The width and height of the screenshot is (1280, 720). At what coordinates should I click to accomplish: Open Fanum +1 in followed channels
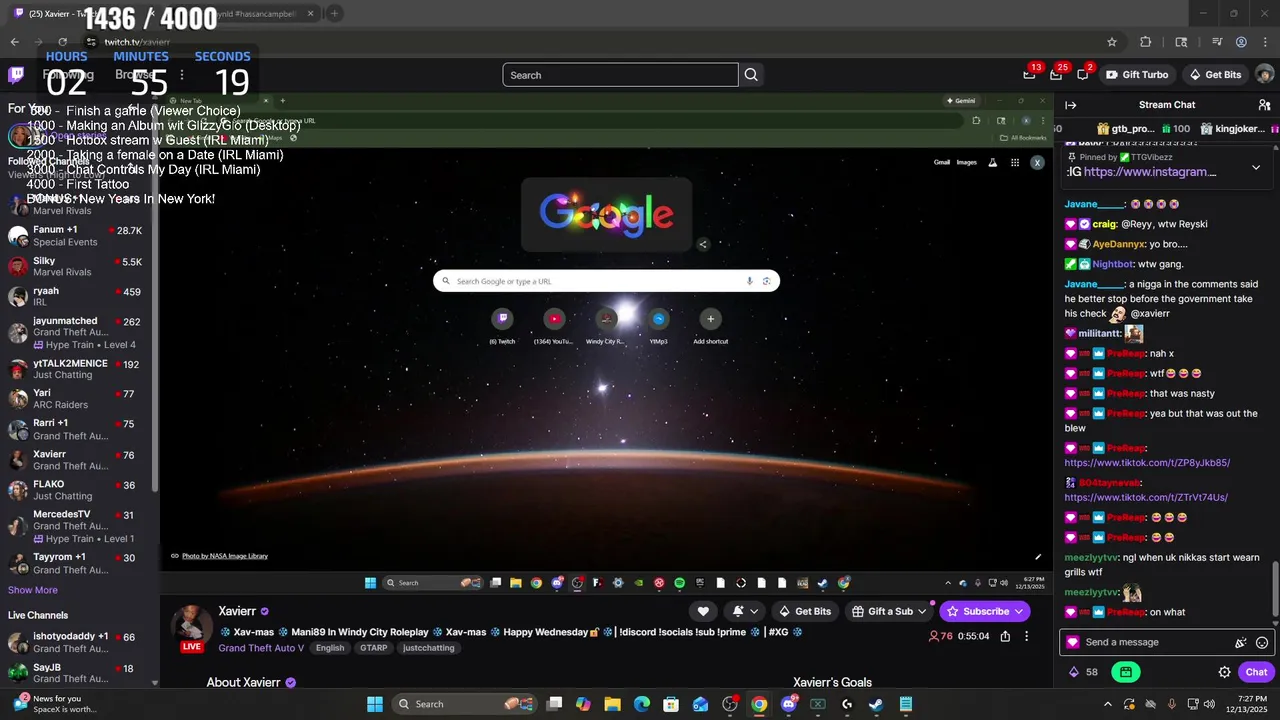pyautogui.click(x=78, y=236)
